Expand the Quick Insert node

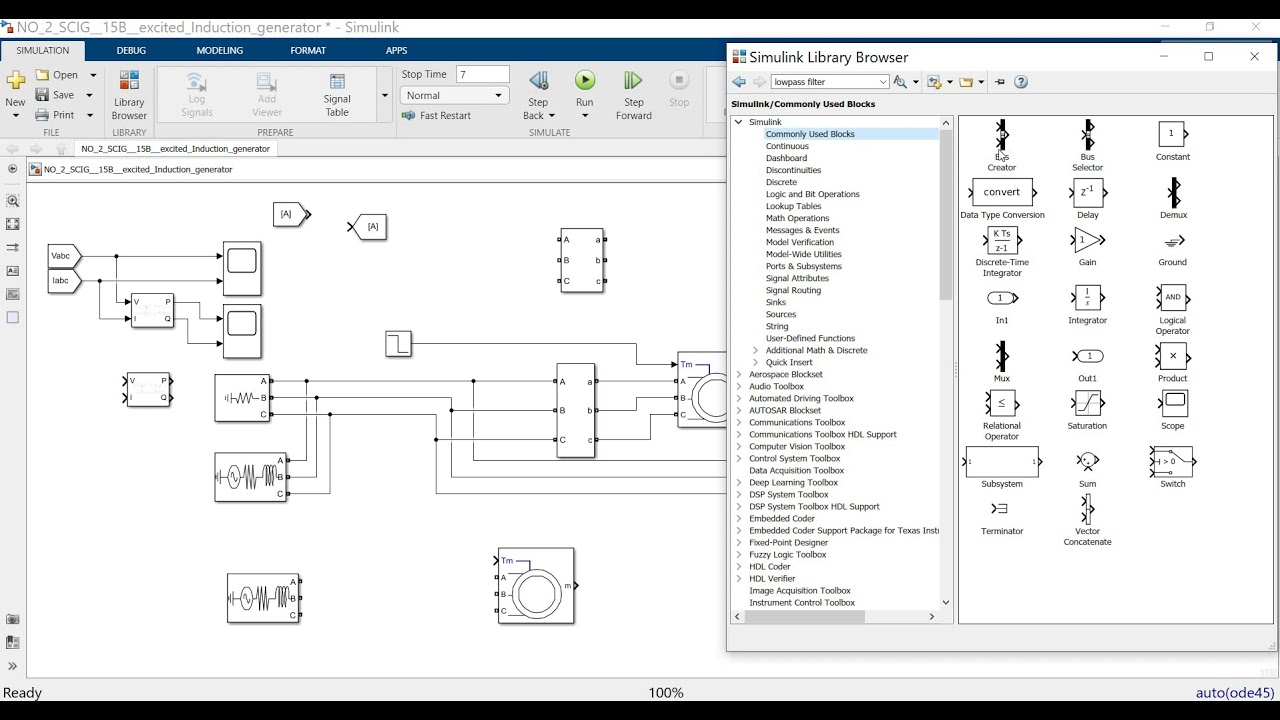pos(755,362)
